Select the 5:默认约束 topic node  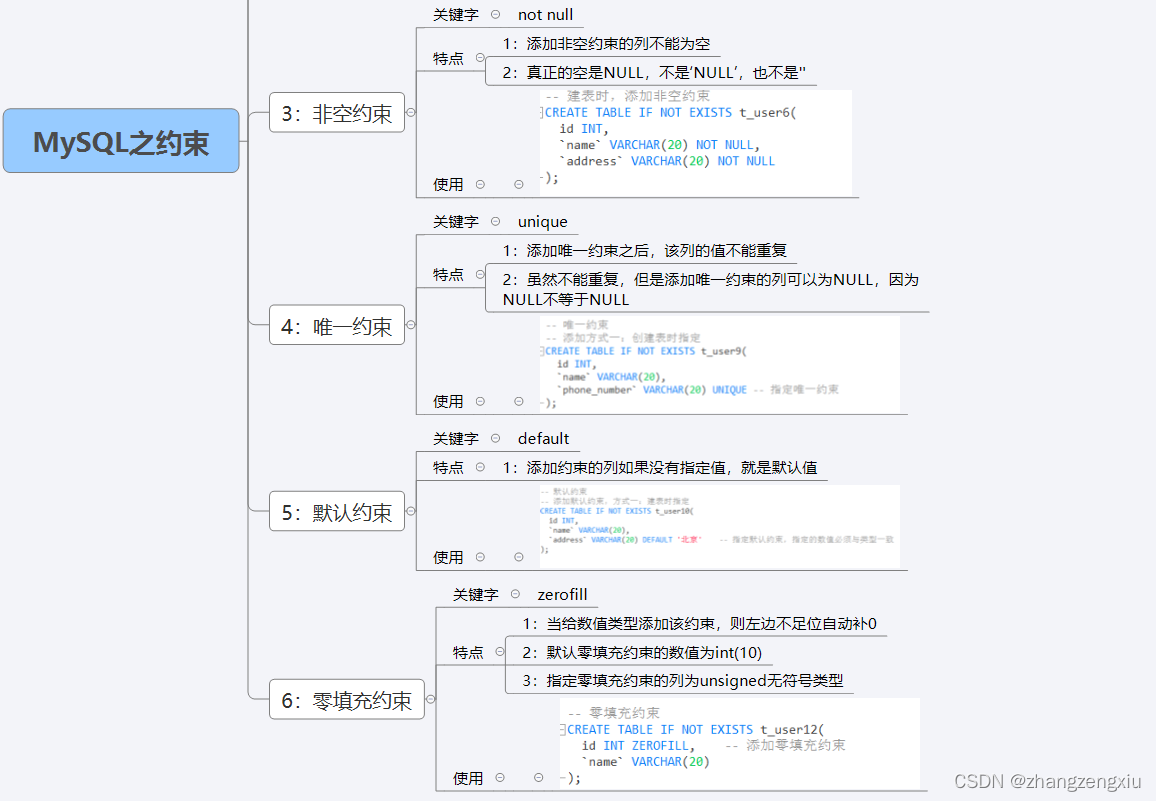click(x=337, y=511)
